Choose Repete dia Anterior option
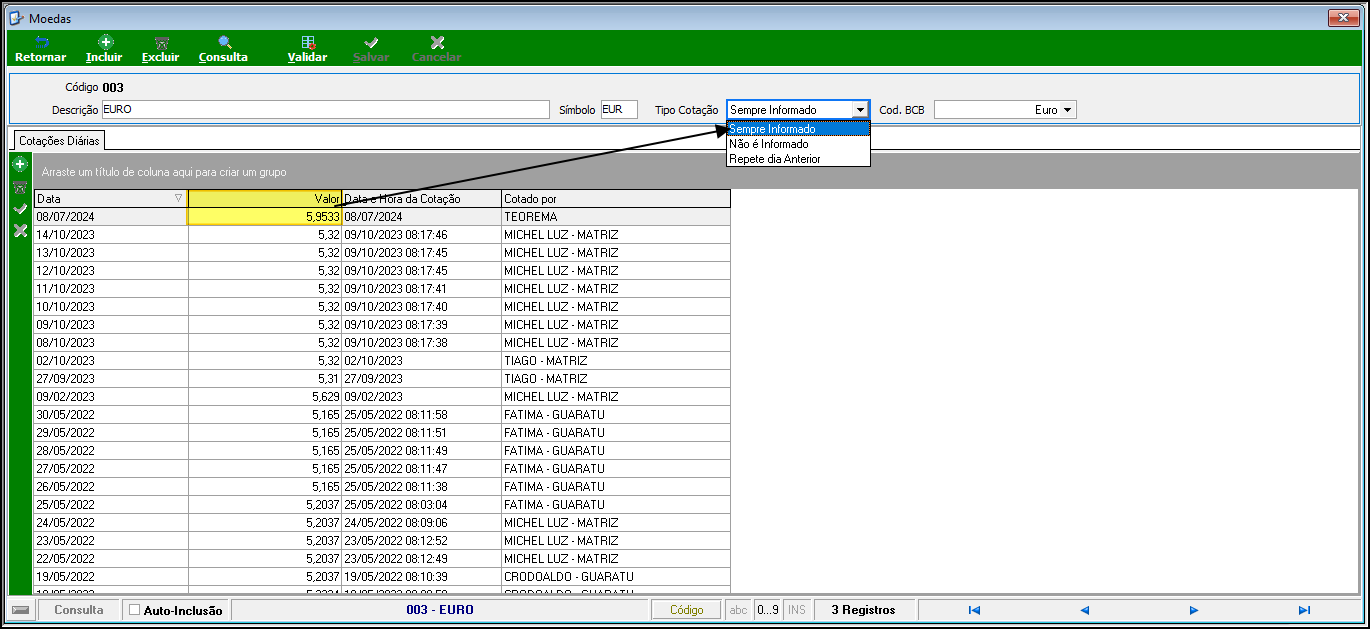The width and height of the screenshot is (1370, 629). point(798,159)
